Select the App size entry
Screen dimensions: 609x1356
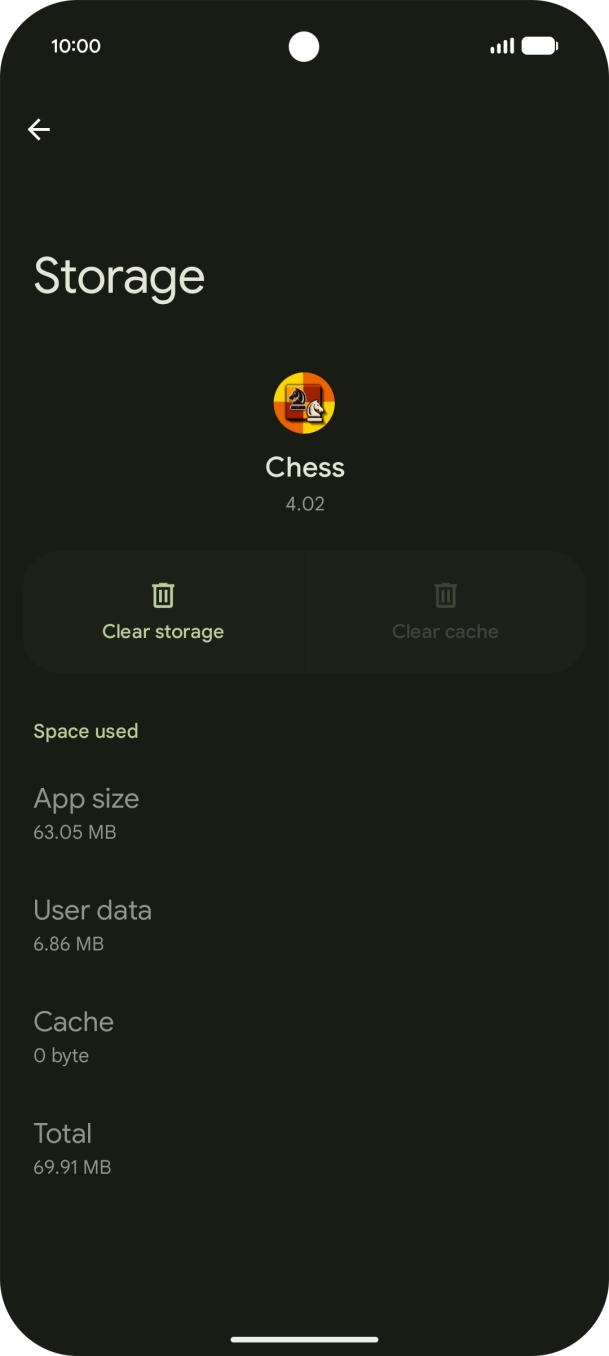(x=86, y=798)
